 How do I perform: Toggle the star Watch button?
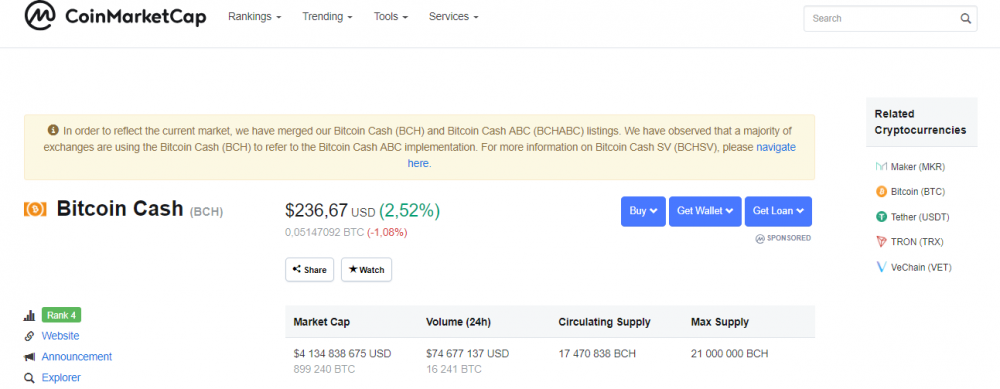click(367, 270)
